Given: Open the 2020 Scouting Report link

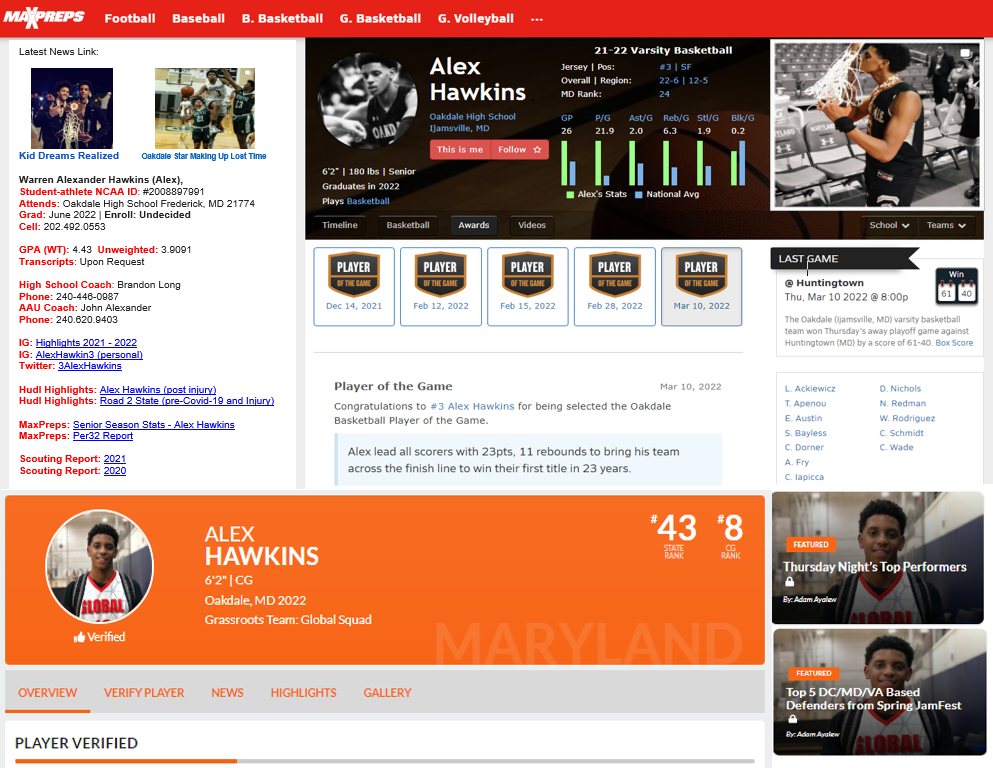Looking at the screenshot, I should click(x=115, y=470).
